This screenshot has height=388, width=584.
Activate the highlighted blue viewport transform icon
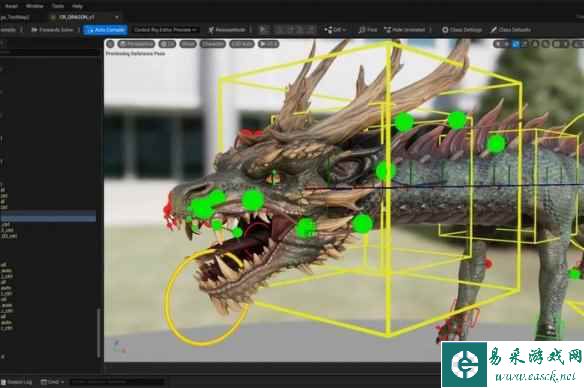515,44
